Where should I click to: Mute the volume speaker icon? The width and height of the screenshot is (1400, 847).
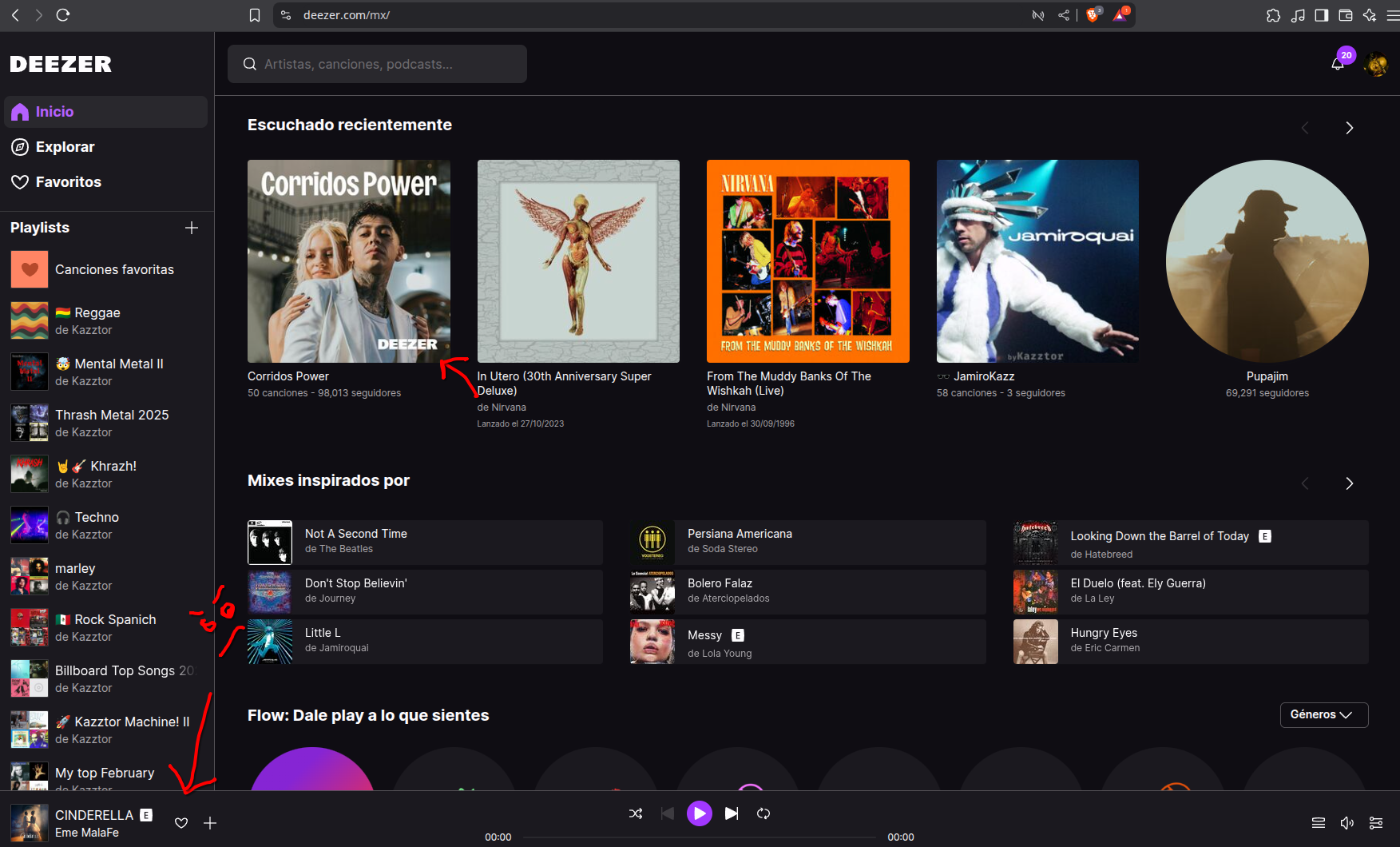click(x=1347, y=823)
